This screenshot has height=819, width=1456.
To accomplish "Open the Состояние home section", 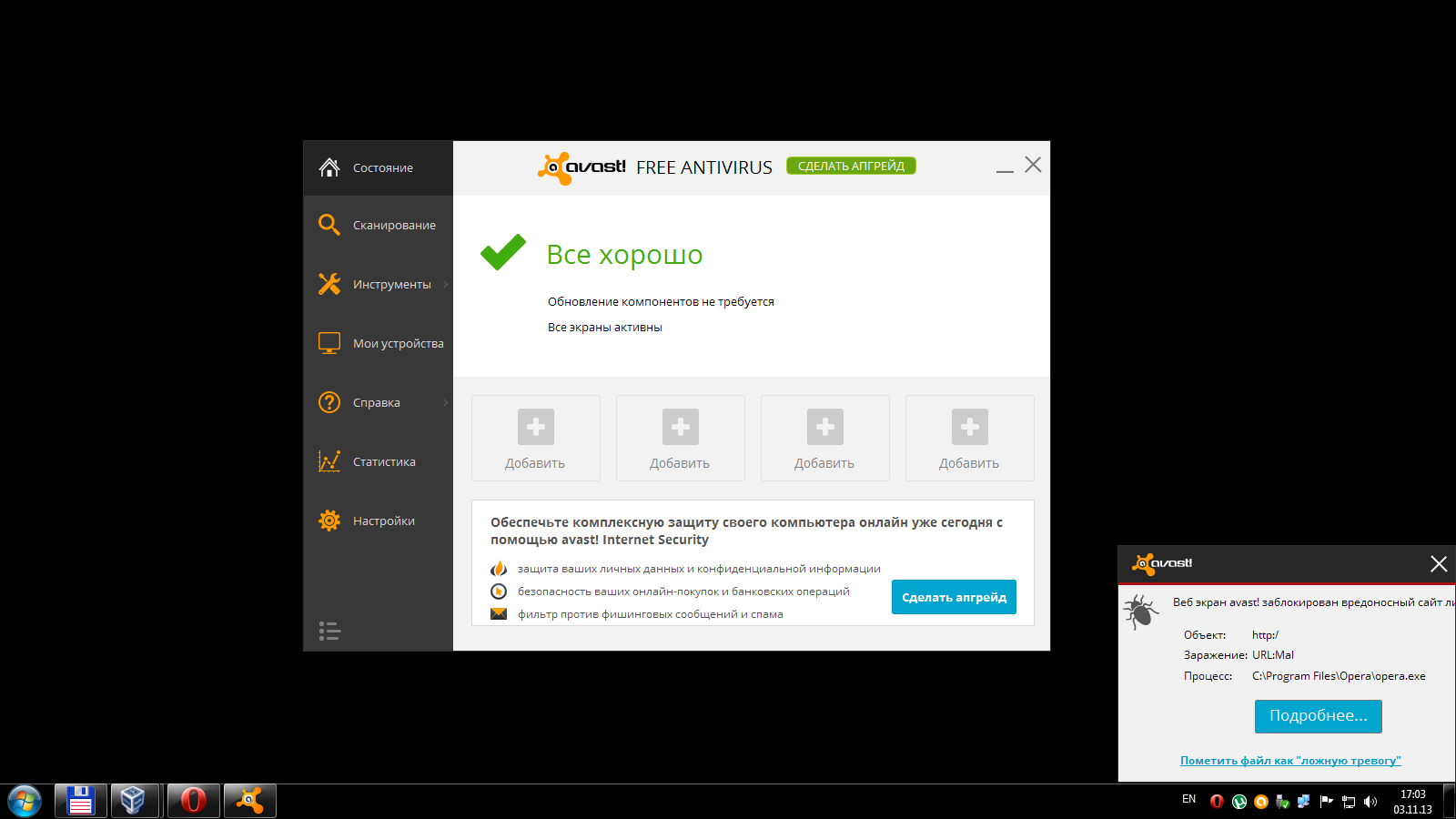I will point(378,168).
